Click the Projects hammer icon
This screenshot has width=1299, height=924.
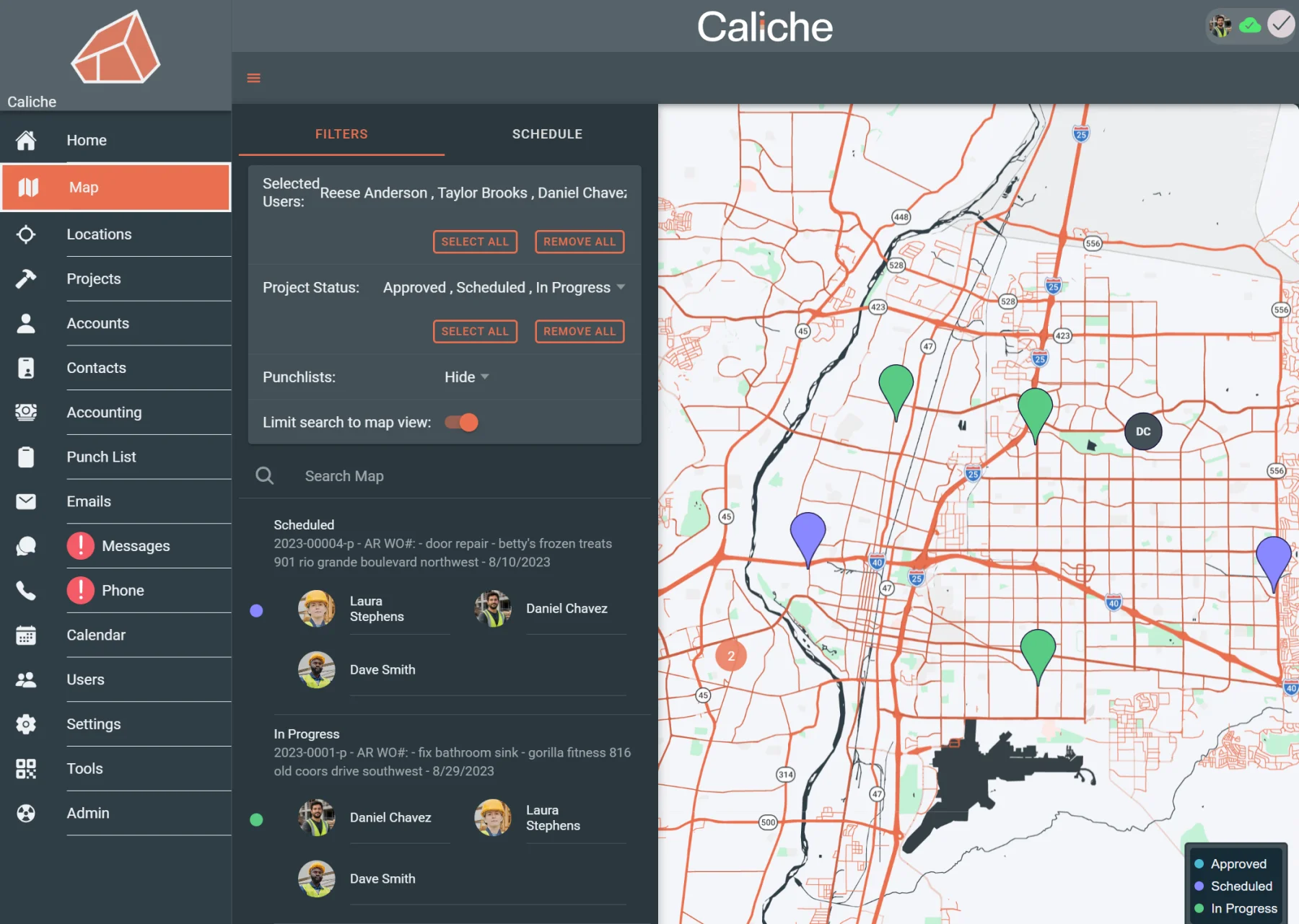[26, 278]
